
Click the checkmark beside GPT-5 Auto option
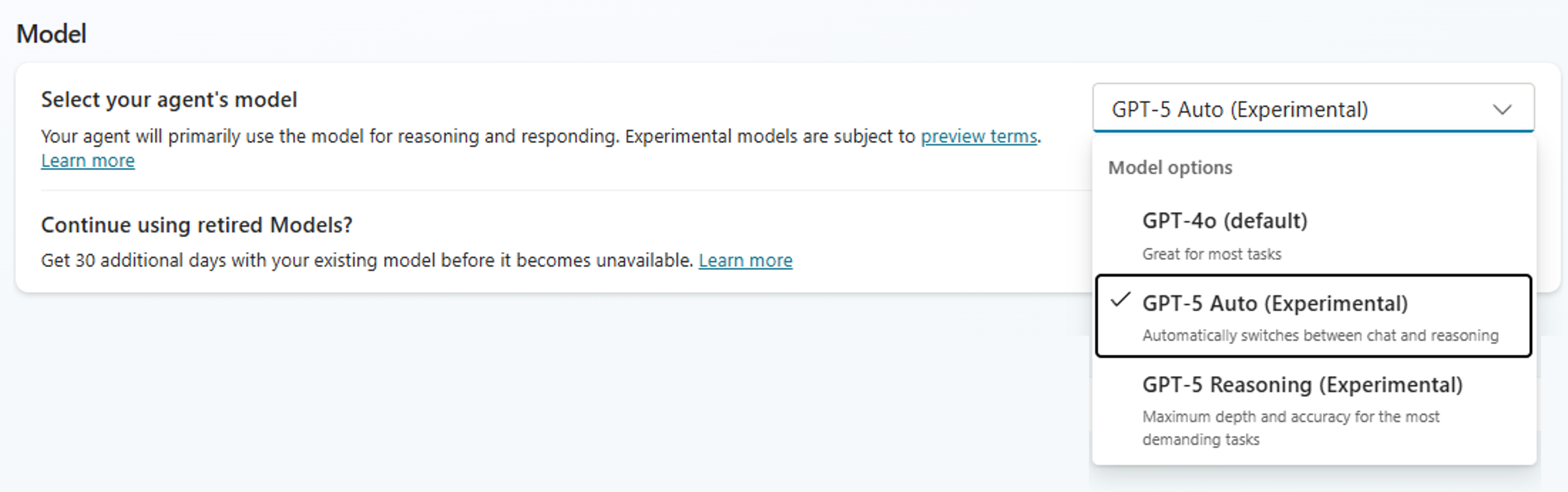coord(1120,300)
